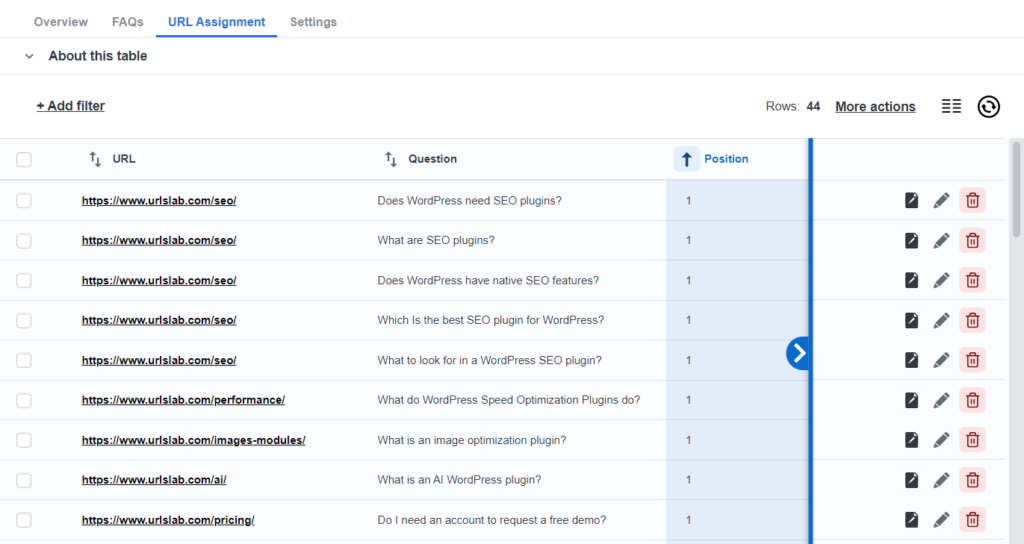The image size is (1024, 544).
Task: Click the Position cell for the pricing row
Action: (x=737, y=520)
